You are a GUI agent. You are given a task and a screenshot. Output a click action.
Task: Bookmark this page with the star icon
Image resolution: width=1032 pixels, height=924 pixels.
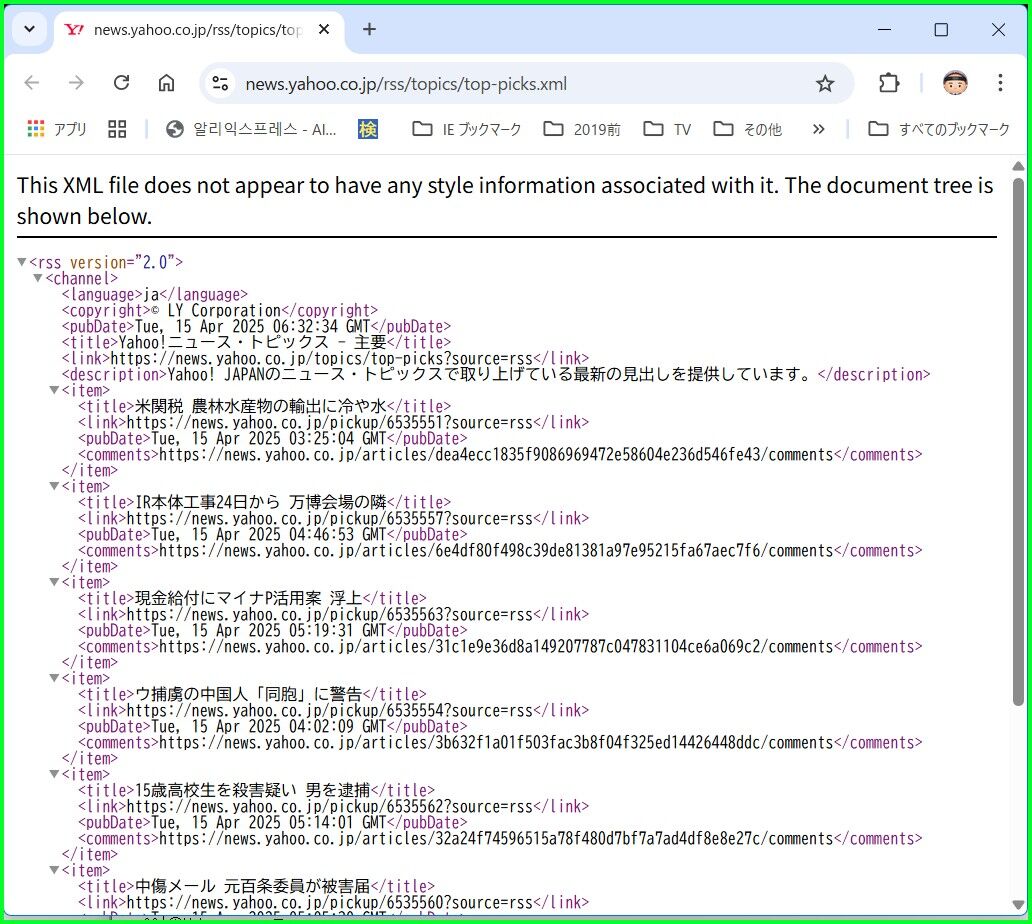[x=826, y=84]
